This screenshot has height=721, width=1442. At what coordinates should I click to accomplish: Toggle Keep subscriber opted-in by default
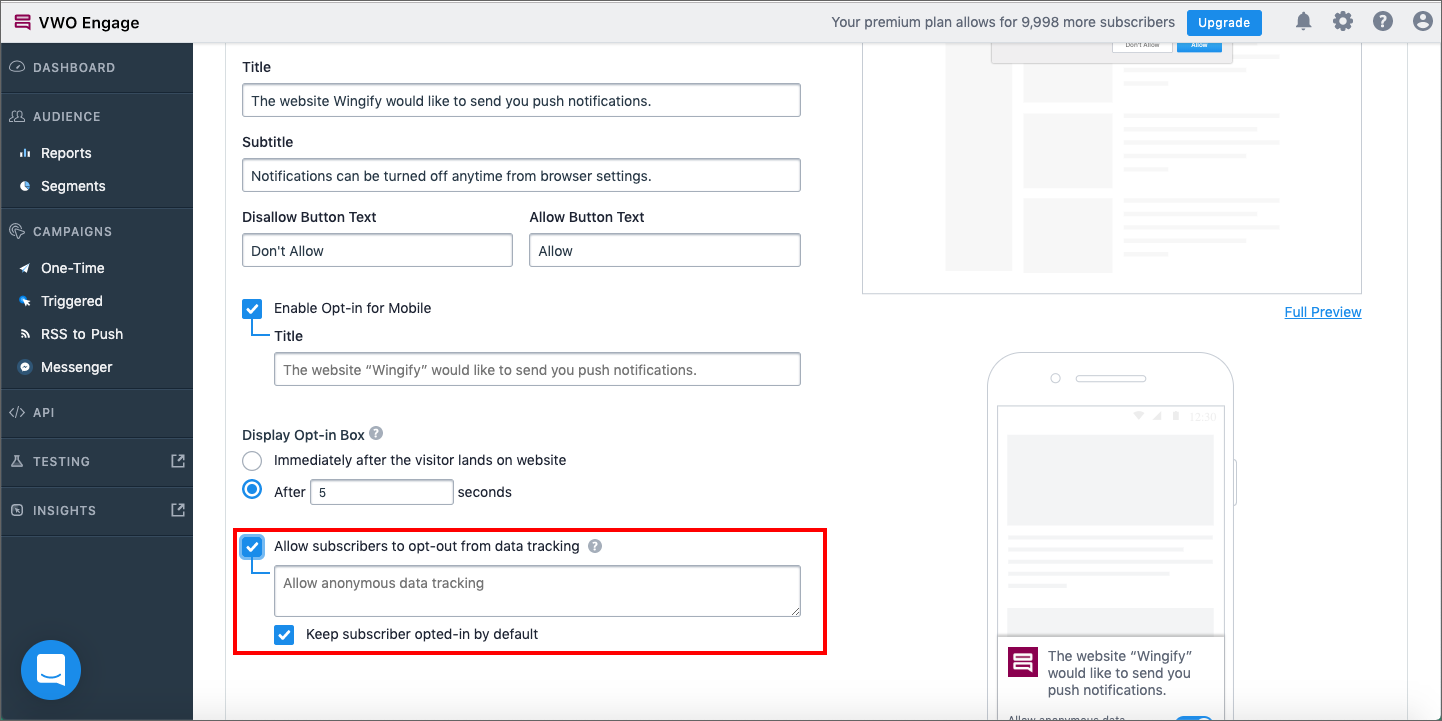(285, 634)
